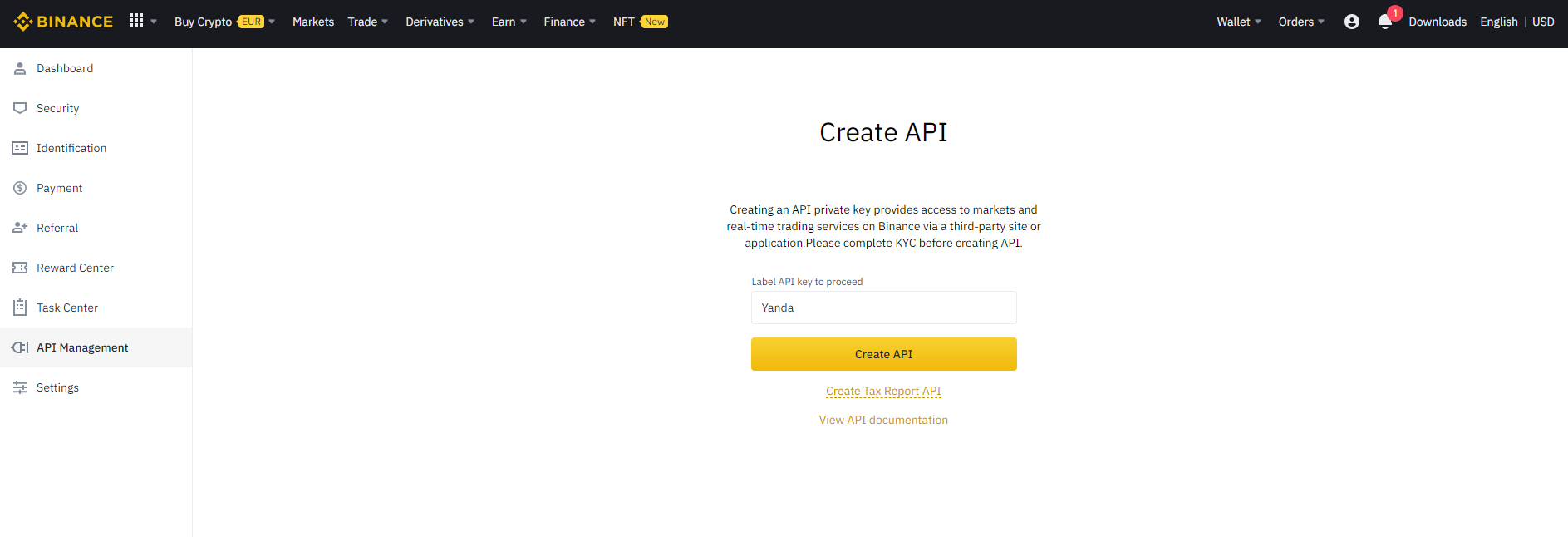The image size is (1568, 537).
Task: Click the yellow Create API button
Action: click(884, 354)
